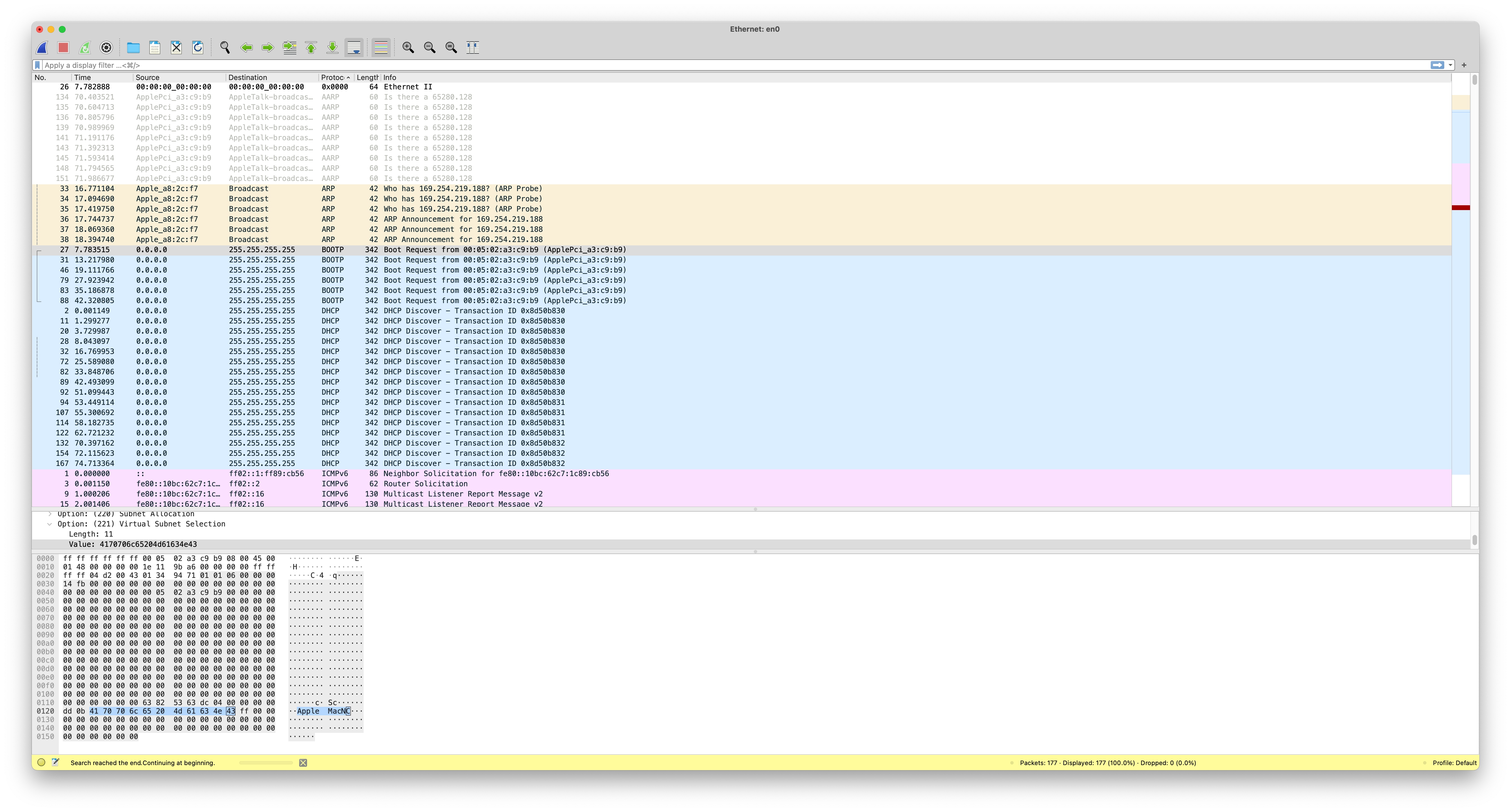
Task: Expand Option 220 Subnet Allocation
Action: (x=50, y=514)
